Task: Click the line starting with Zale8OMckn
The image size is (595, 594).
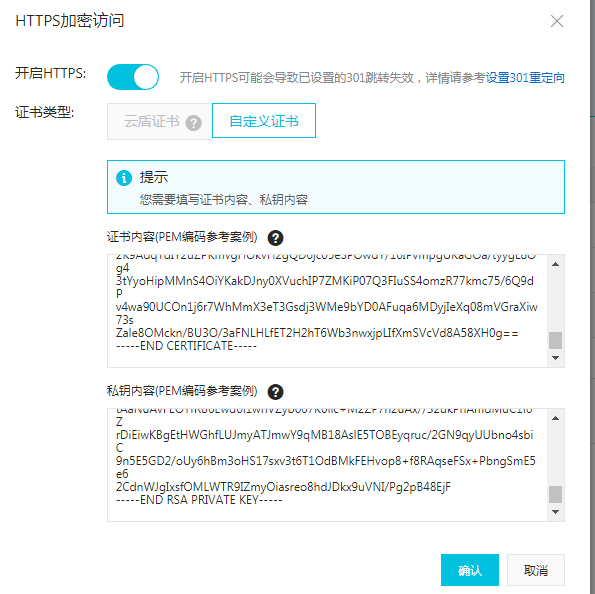Action: tap(317, 333)
